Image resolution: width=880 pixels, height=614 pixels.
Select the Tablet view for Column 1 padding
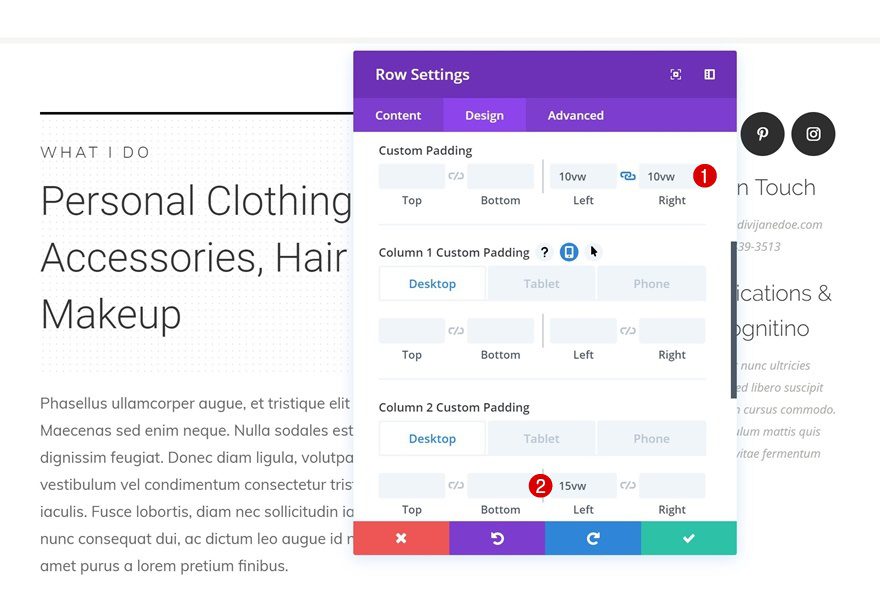coord(541,283)
